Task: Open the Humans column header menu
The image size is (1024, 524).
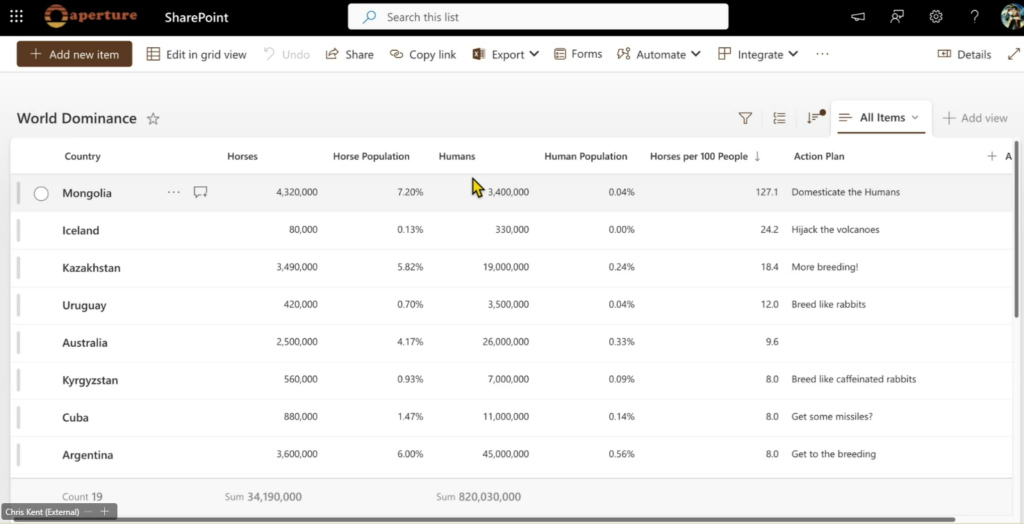Action: (x=457, y=157)
